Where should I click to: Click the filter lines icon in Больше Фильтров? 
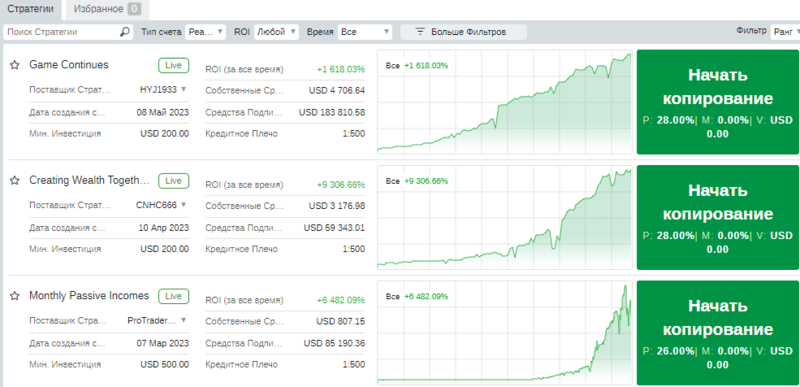click(420, 32)
